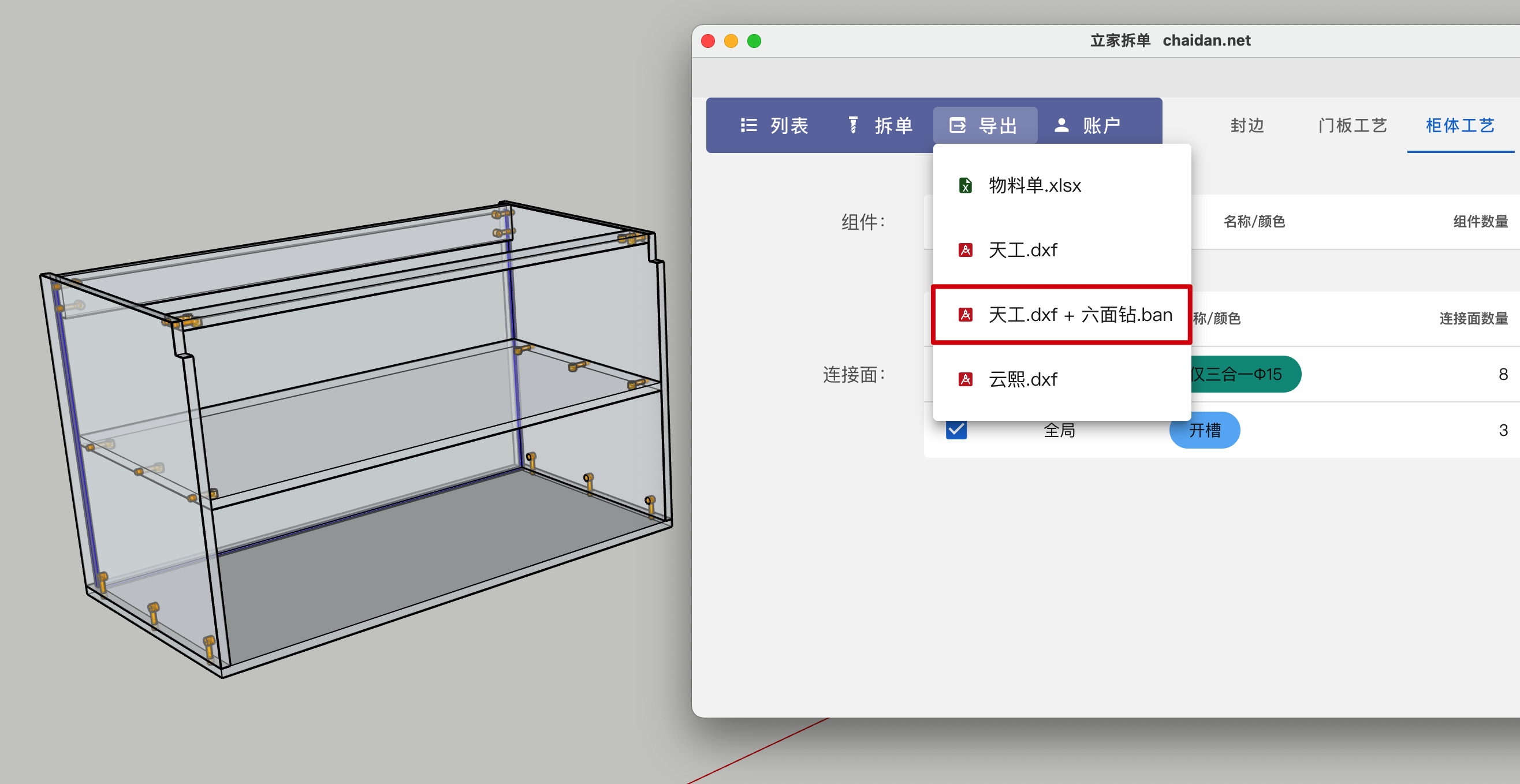Switch to the 柜体工艺 tab
Image resolution: width=1520 pixels, height=784 pixels.
(1460, 125)
